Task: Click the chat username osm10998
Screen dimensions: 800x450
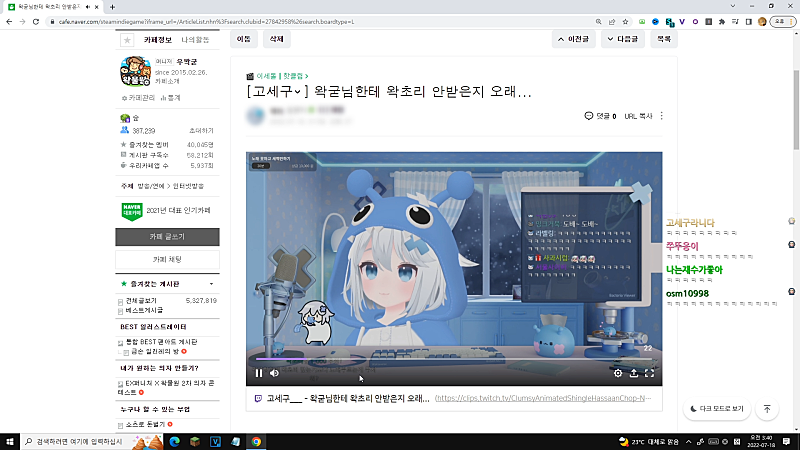Action: [687, 293]
